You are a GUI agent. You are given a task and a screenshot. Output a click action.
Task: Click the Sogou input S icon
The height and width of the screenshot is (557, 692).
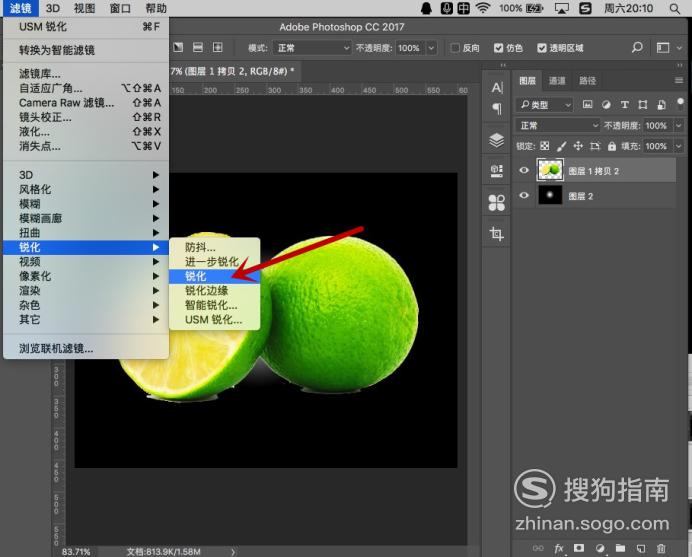click(585, 8)
